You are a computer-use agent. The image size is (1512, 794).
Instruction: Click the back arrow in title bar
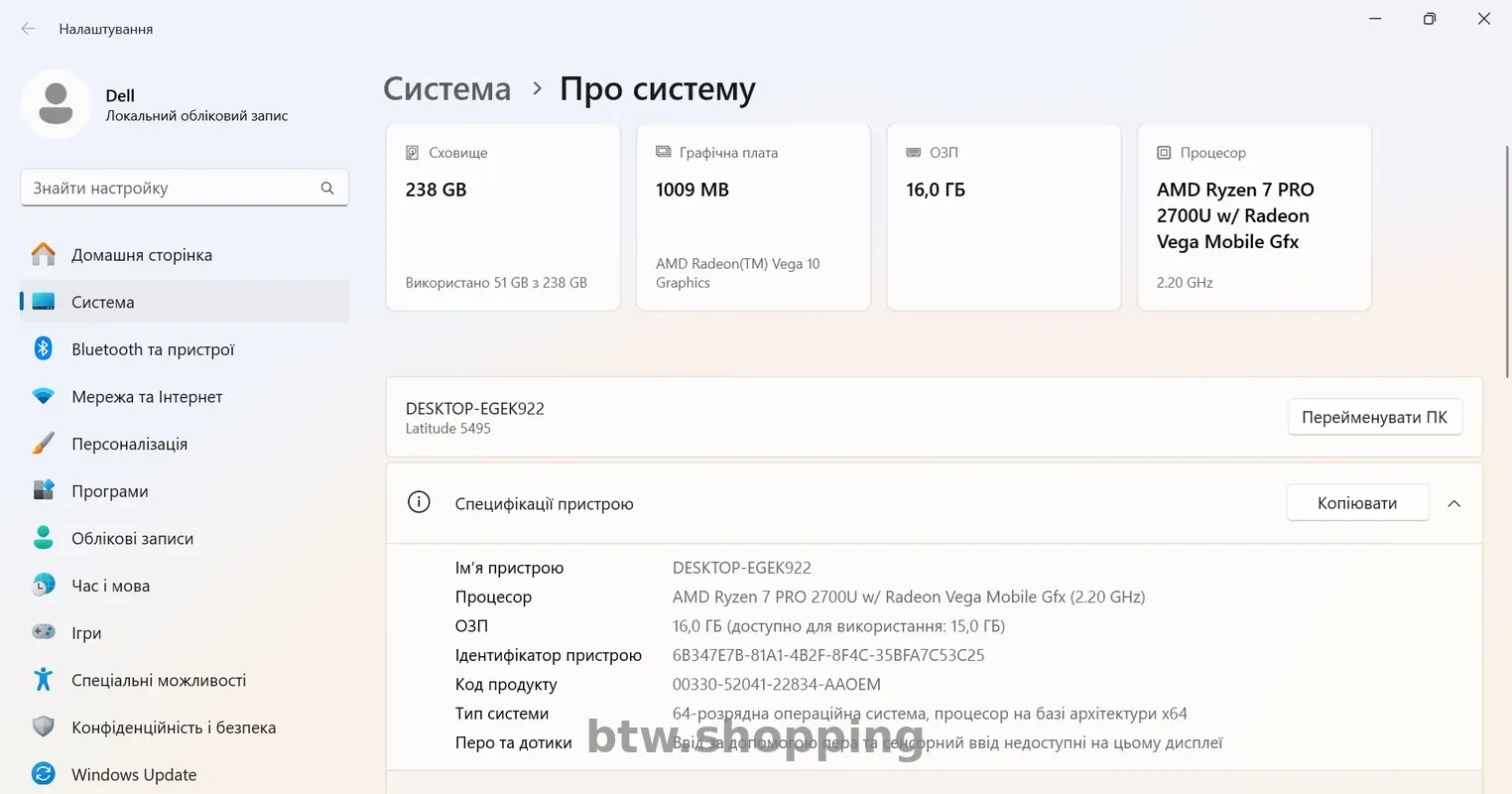click(x=28, y=29)
